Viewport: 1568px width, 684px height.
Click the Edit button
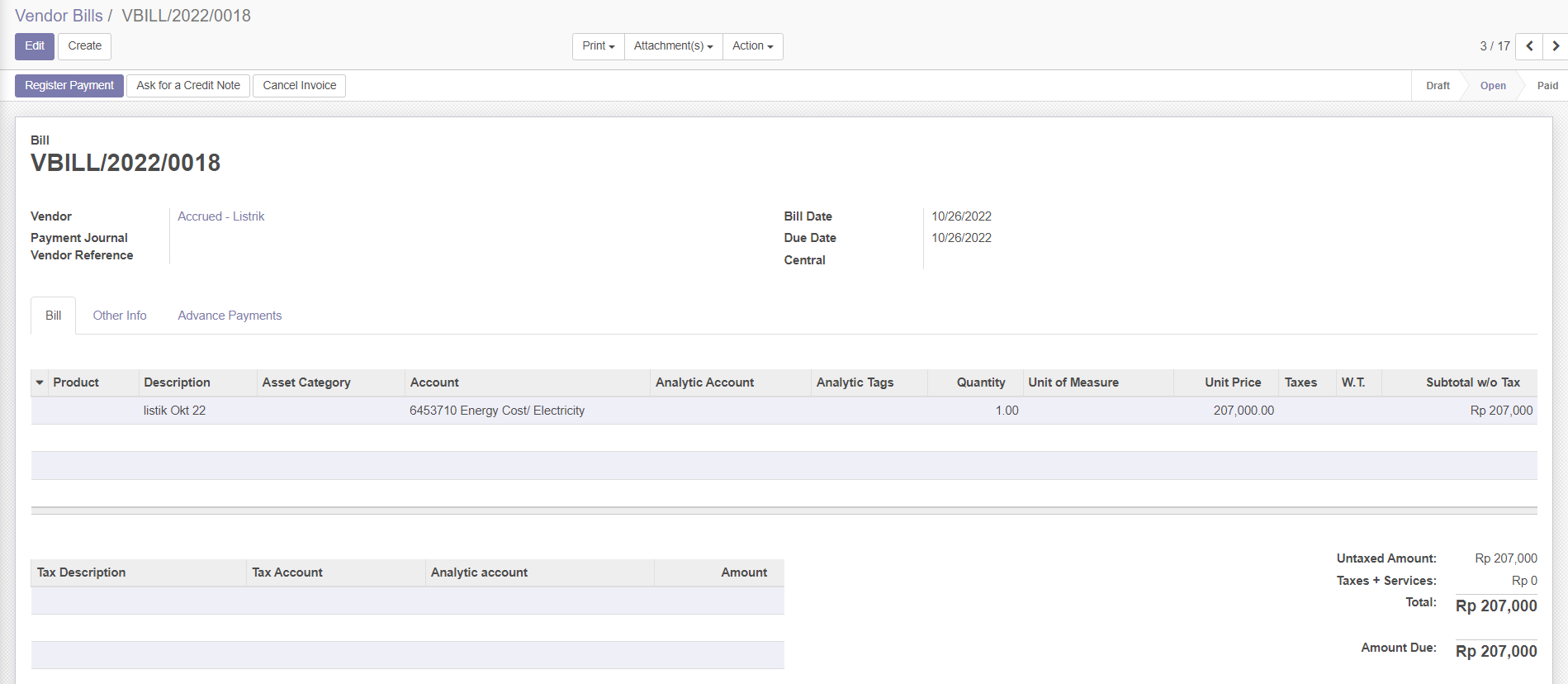pos(35,46)
